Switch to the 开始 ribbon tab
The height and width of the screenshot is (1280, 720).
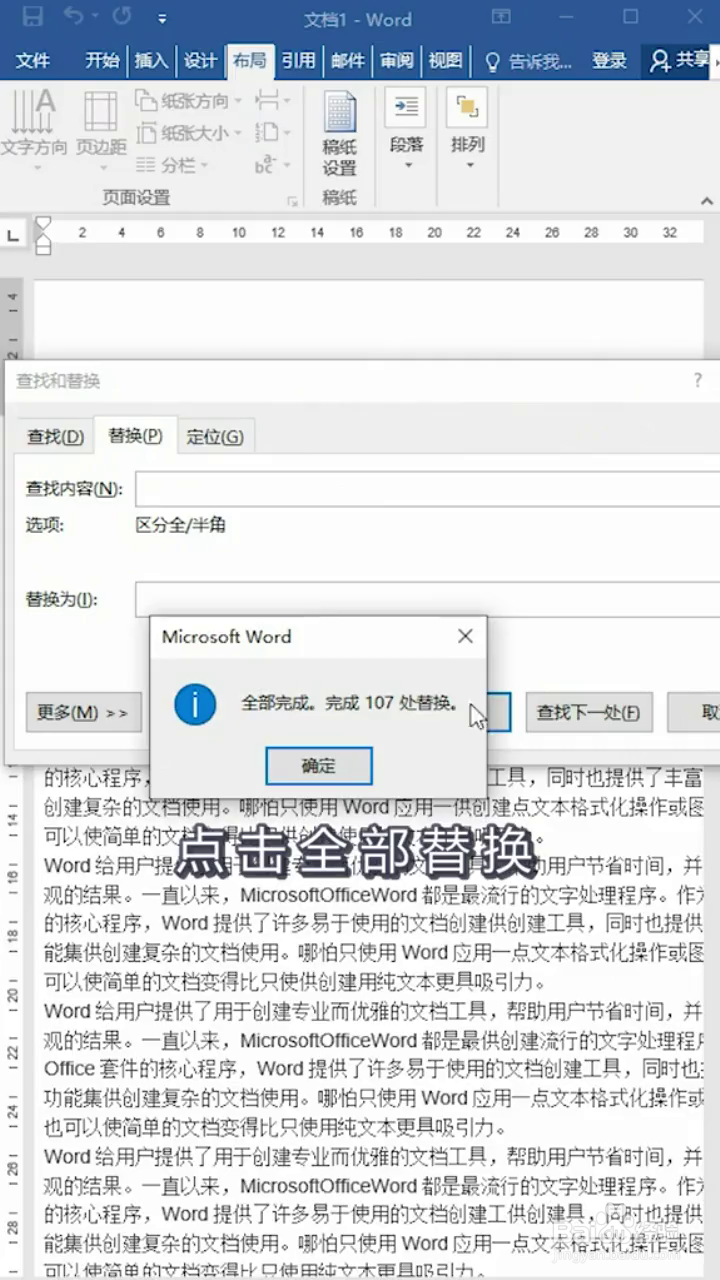(x=102, y=61)
